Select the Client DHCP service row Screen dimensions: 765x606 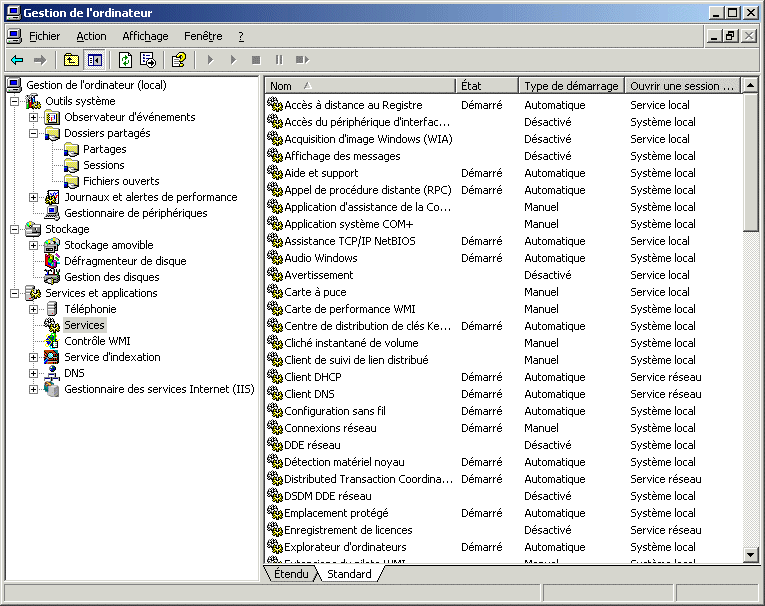312,377
